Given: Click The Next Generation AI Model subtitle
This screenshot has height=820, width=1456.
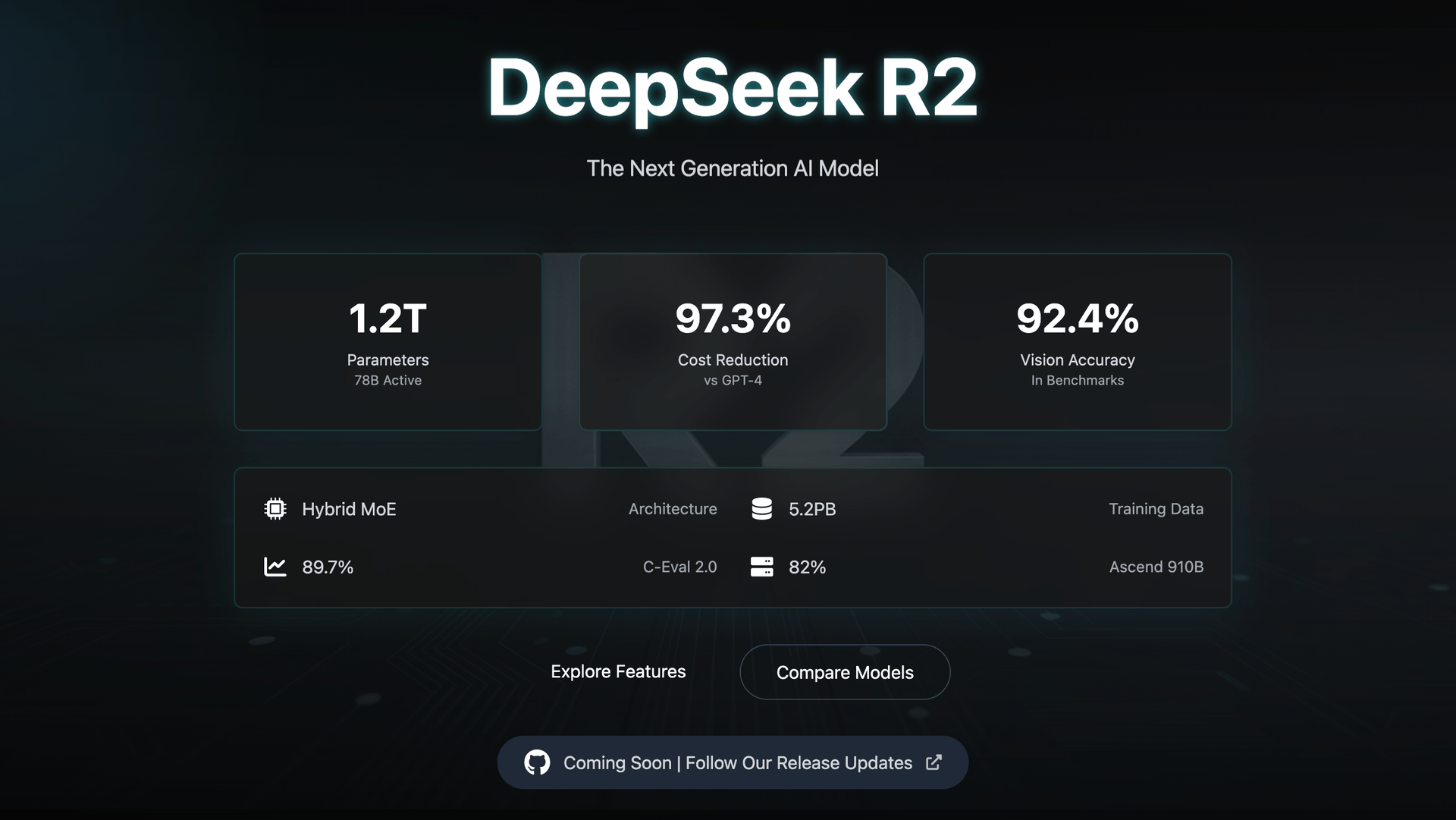Looking at the screenshot, I should coord(733,168).
